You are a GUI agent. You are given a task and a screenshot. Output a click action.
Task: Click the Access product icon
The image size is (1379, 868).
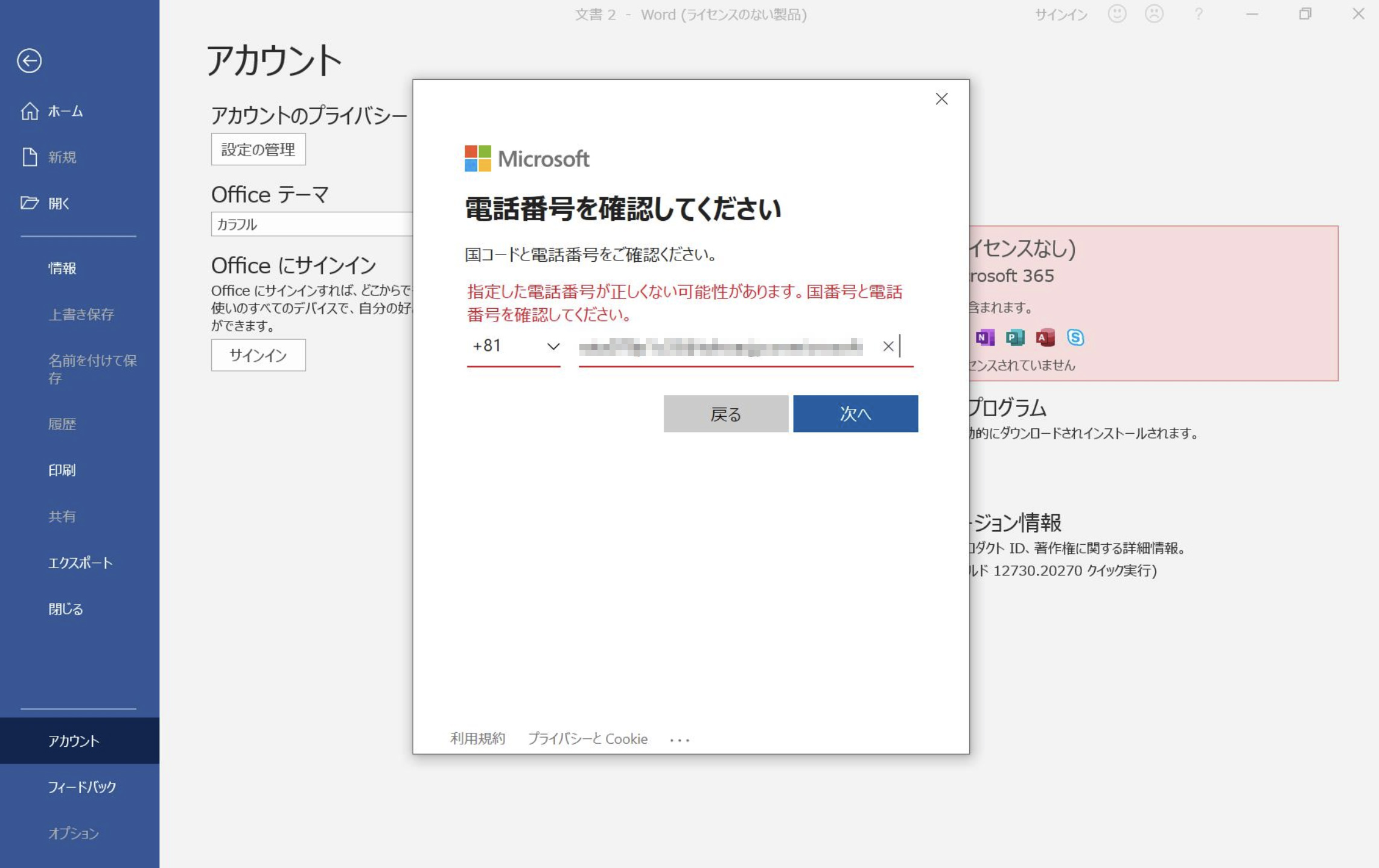point(1045,338)
